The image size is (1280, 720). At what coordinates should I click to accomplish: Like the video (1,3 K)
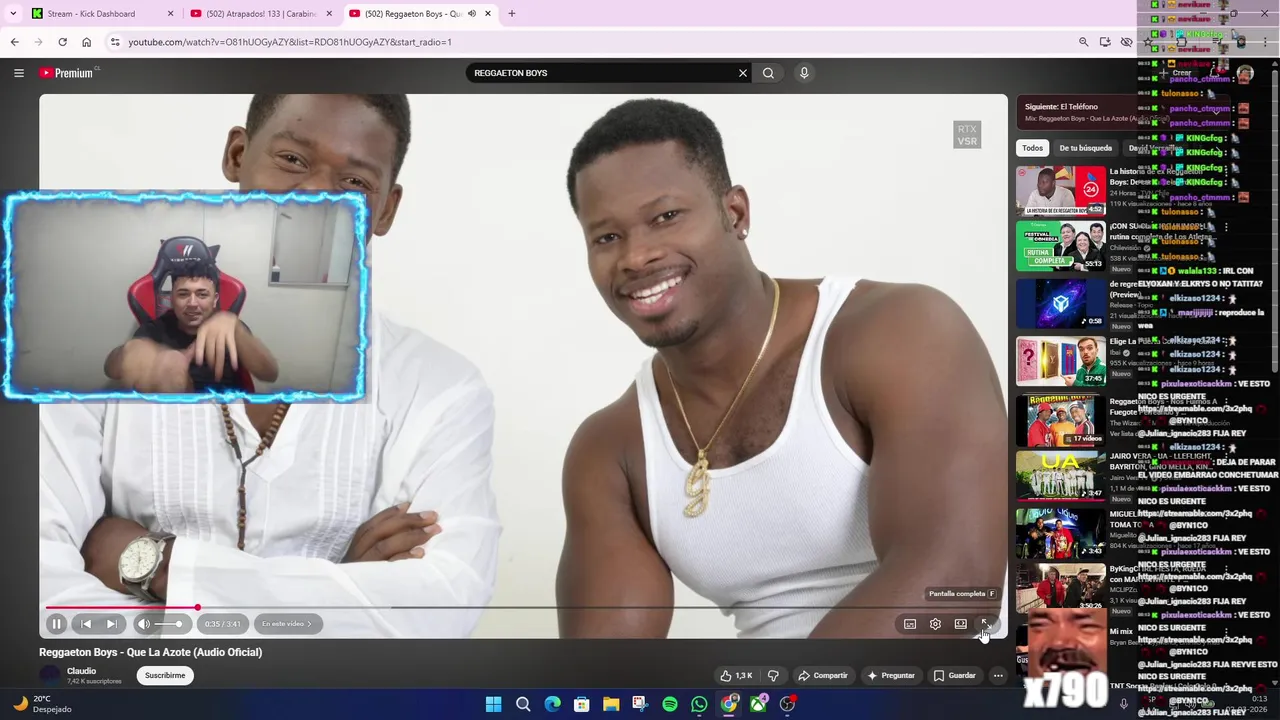click(x=737, y=676)
